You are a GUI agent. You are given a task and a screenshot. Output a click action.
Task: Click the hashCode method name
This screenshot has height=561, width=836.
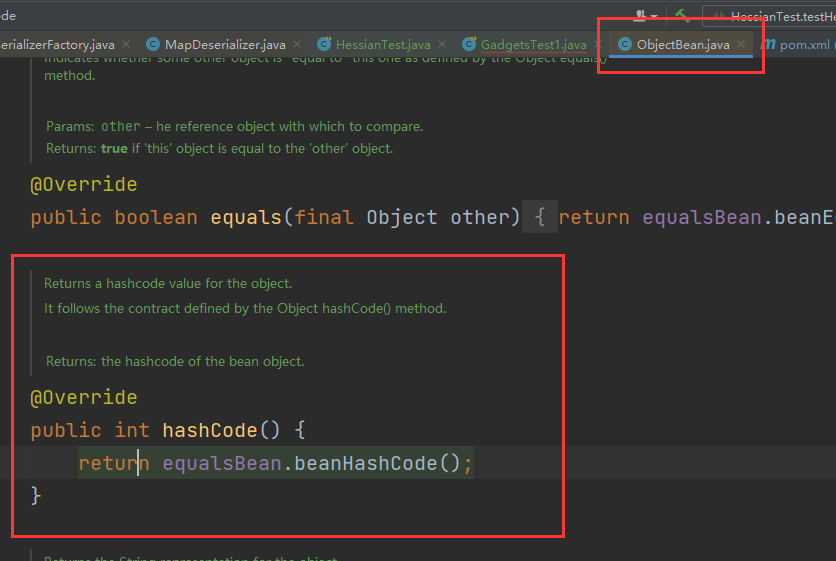[210, 430]
